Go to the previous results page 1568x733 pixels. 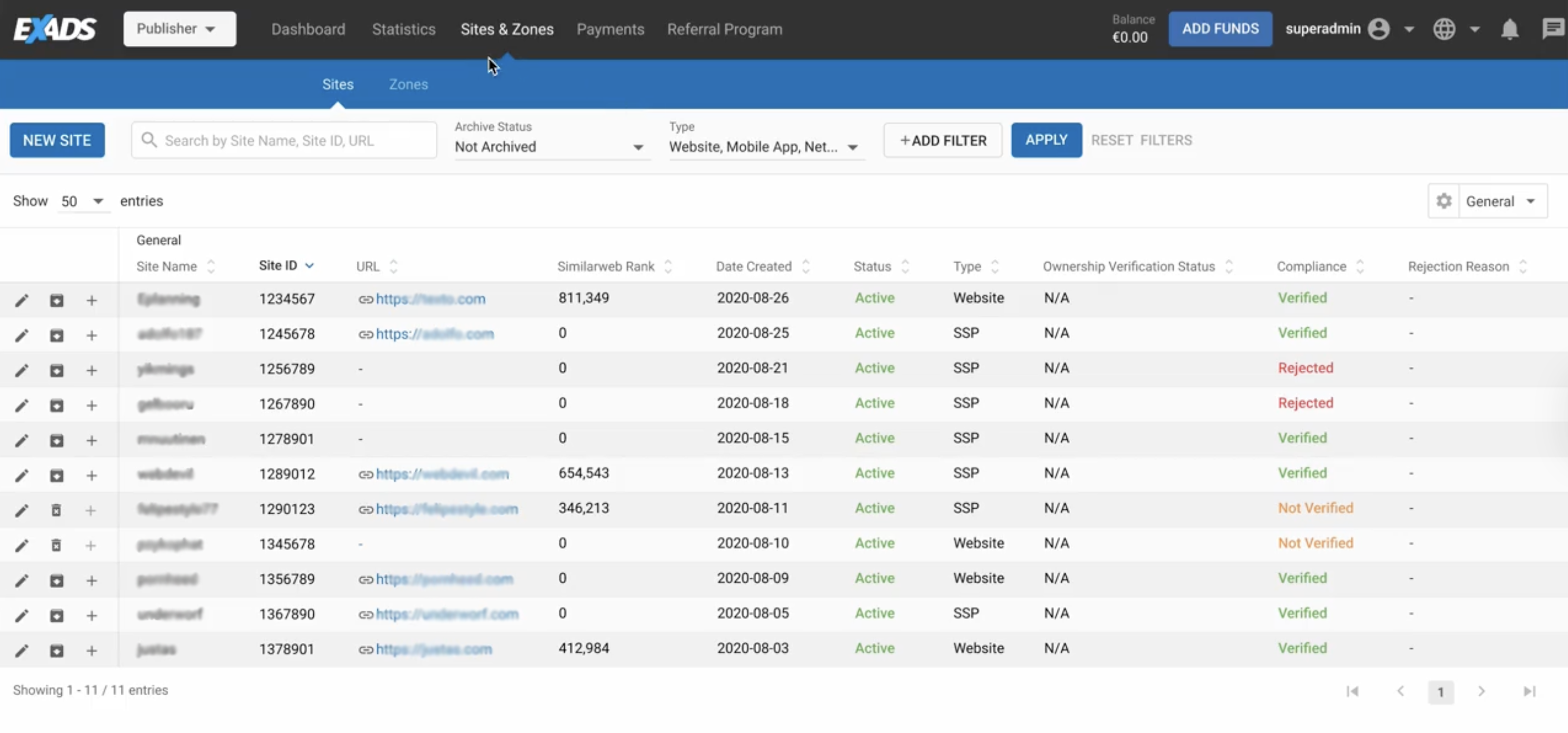1400,691
